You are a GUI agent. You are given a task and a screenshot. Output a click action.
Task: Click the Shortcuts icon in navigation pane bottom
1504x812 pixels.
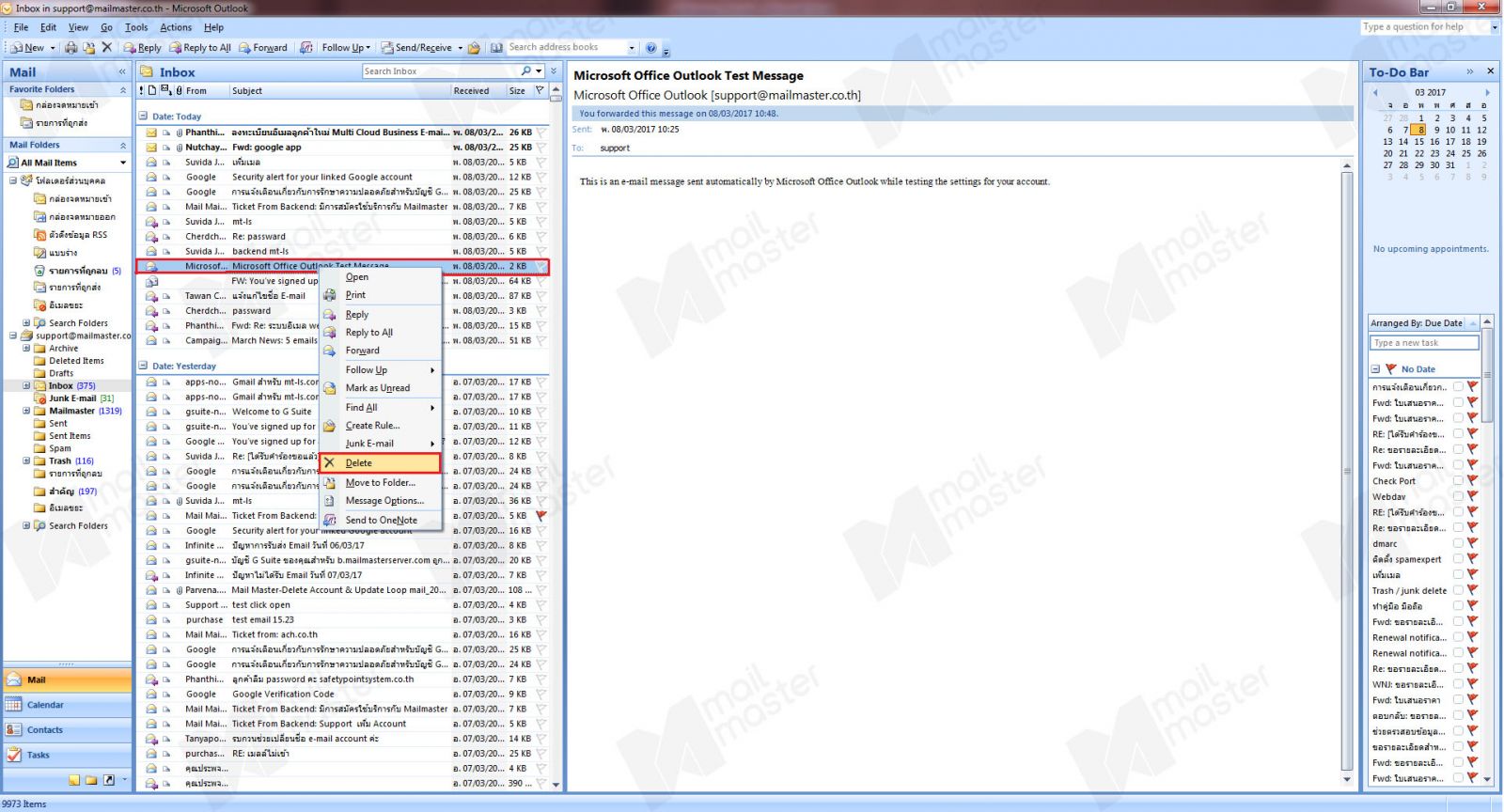[x=109, y=780]
